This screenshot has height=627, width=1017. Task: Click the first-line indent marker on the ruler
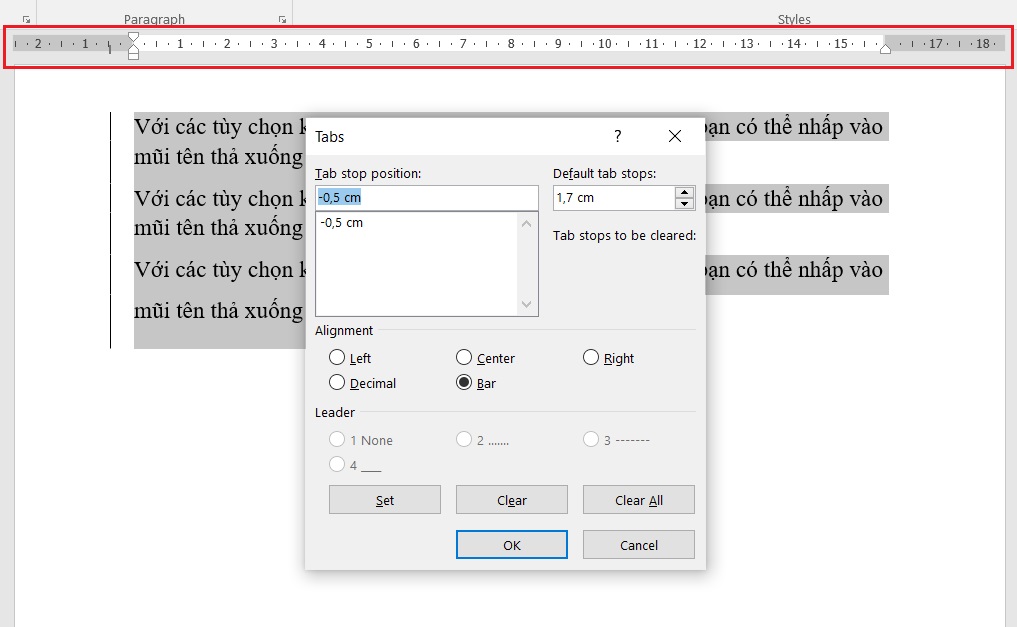[133, 36]
